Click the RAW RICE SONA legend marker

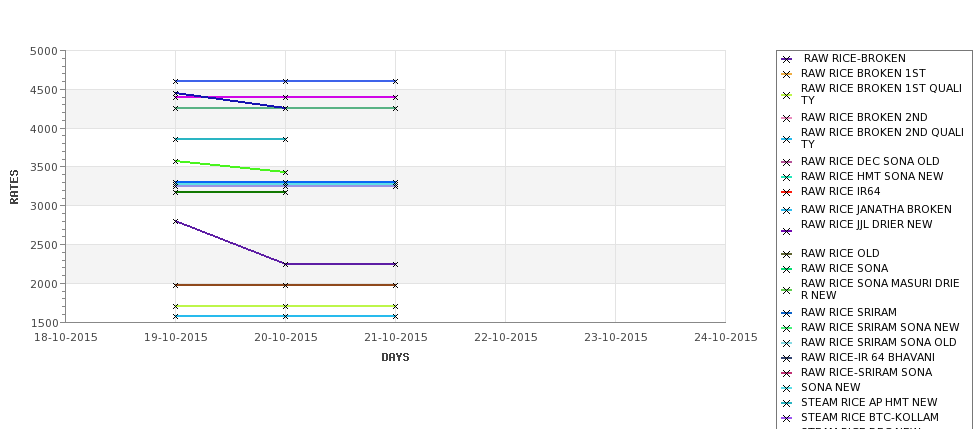tap(786, 269)
